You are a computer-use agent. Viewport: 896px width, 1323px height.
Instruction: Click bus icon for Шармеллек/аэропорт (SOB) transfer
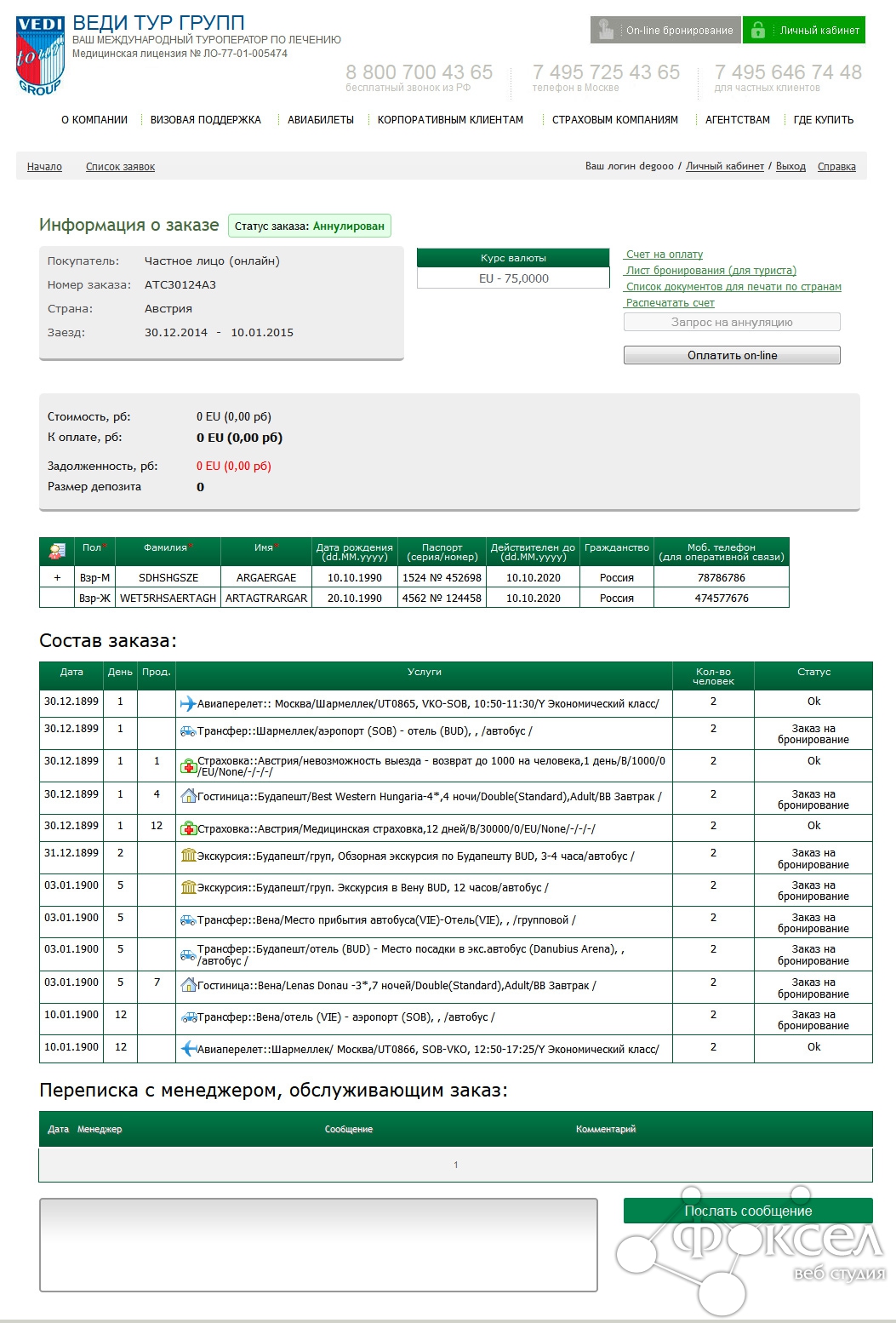[188, 731]
